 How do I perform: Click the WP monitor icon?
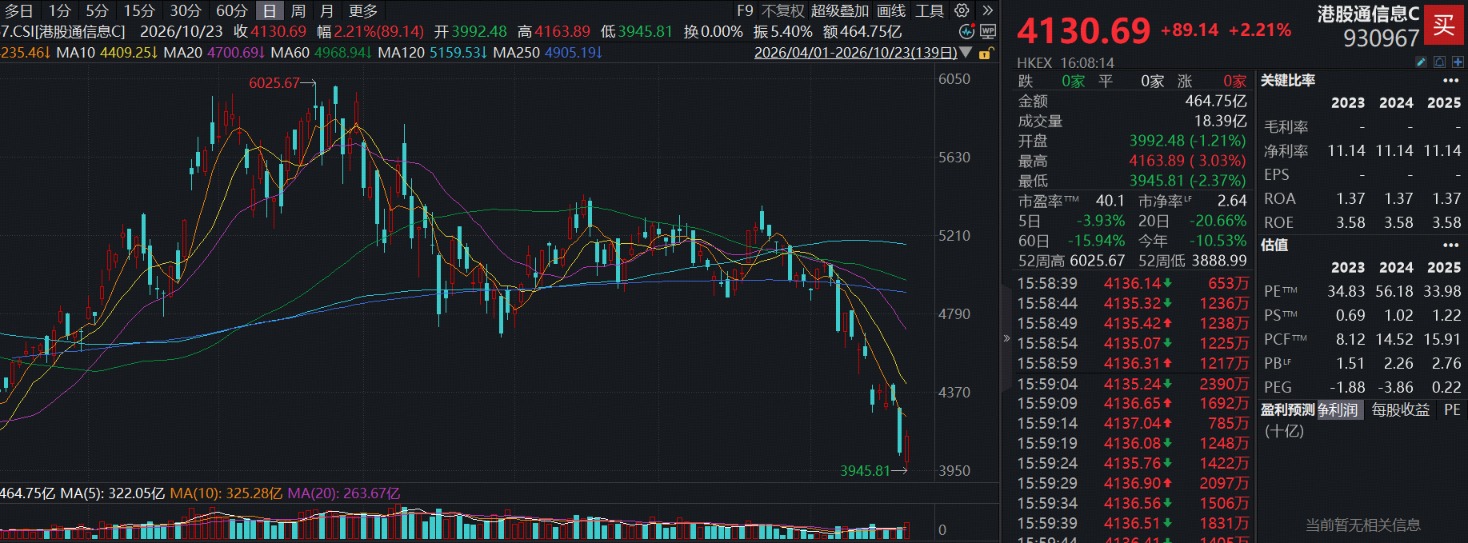tap(987, 31)
